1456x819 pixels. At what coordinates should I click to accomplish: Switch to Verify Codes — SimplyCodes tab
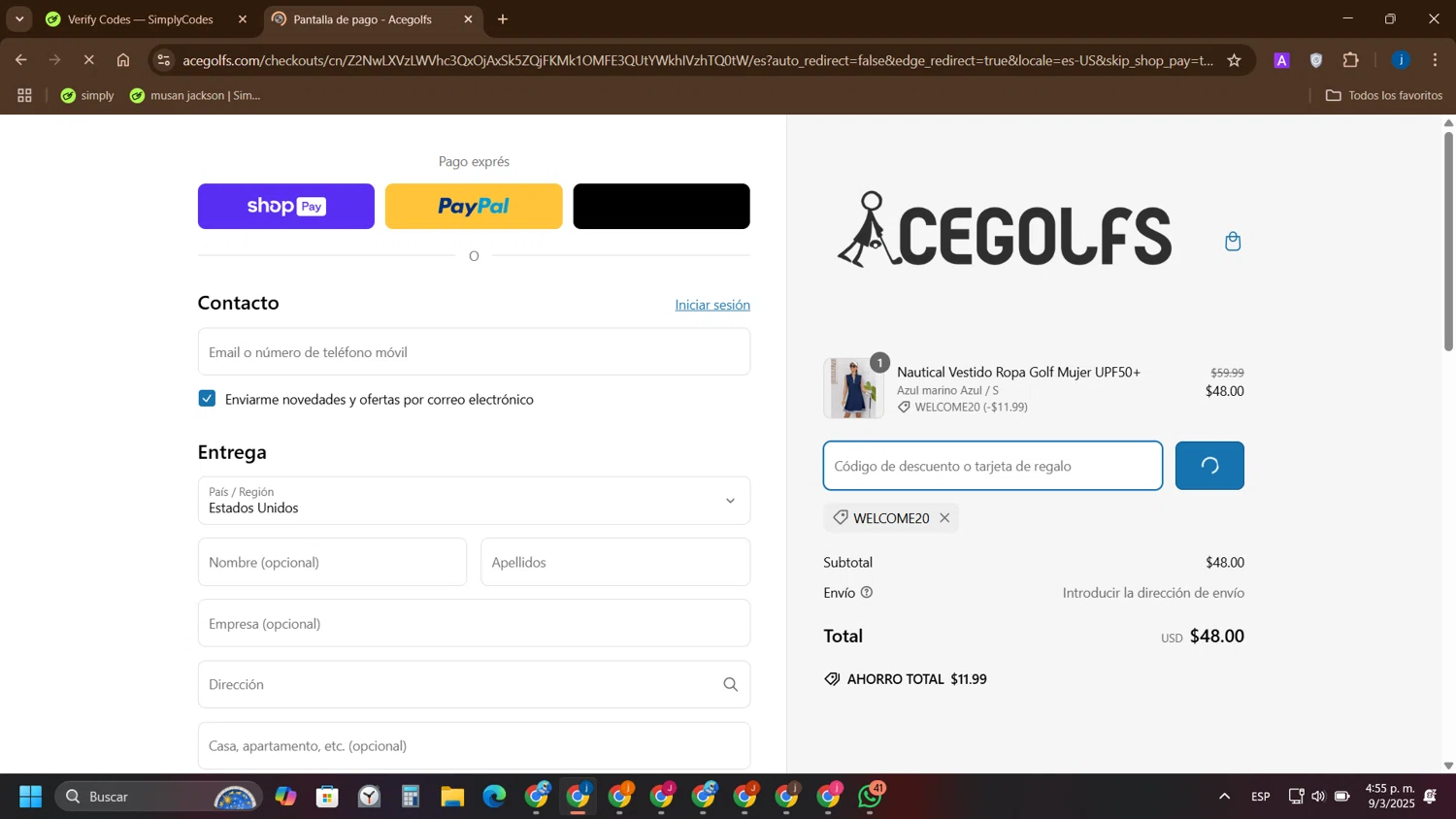tap(149, 19)
